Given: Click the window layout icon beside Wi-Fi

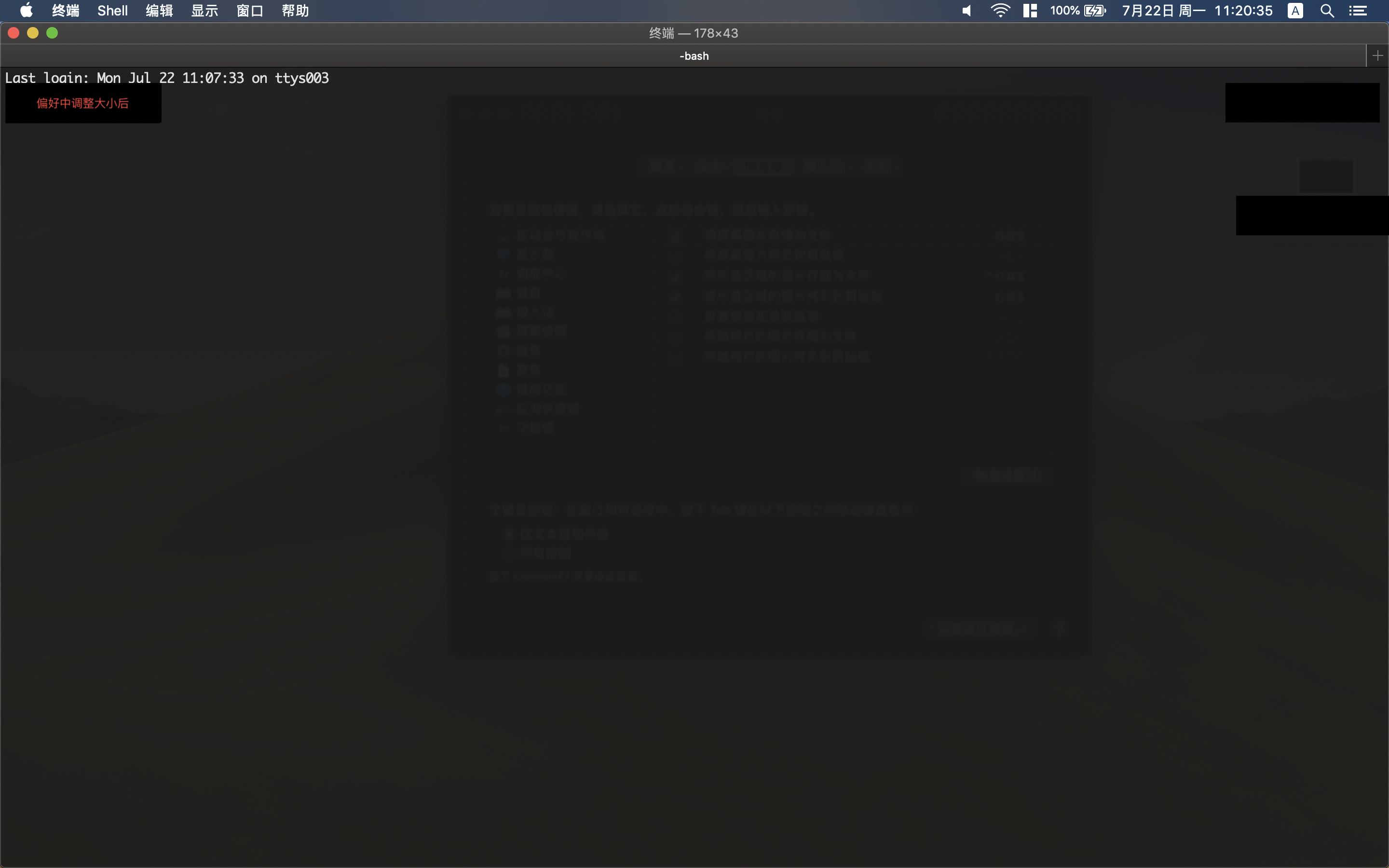Looking at the screenshot, I should pyautogui.click(x=1030, y=10).
